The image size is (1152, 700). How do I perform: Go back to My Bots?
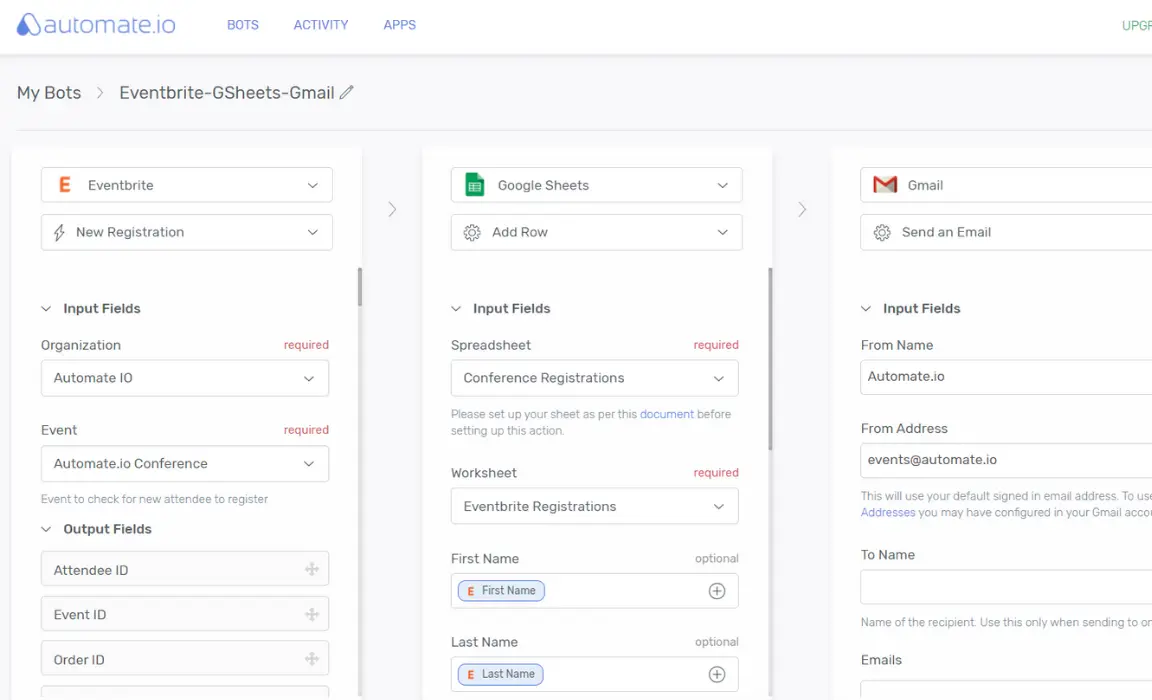pyautogui.click(x=49, y=93)
